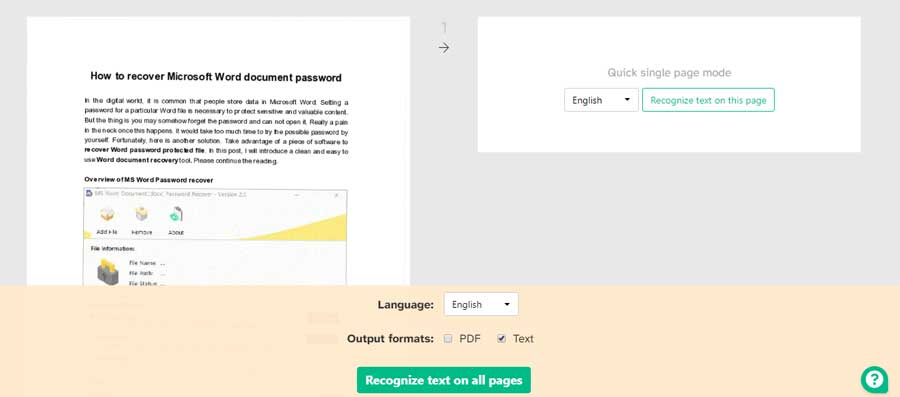
Task: Click Recognize text on this page
Action: coord(708,100)
